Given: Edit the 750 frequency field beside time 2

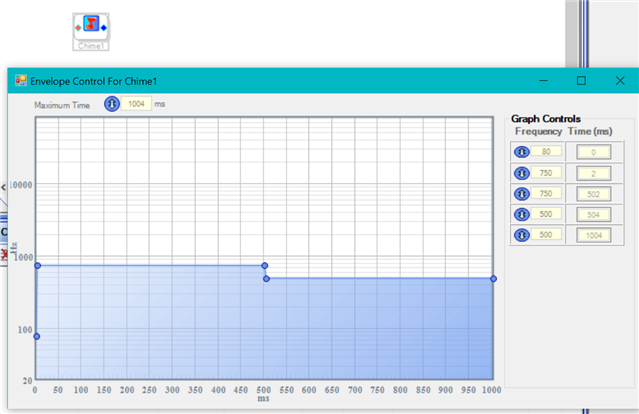Looking at the screenshot, I should pyautogui.click(x=546, y=173).
